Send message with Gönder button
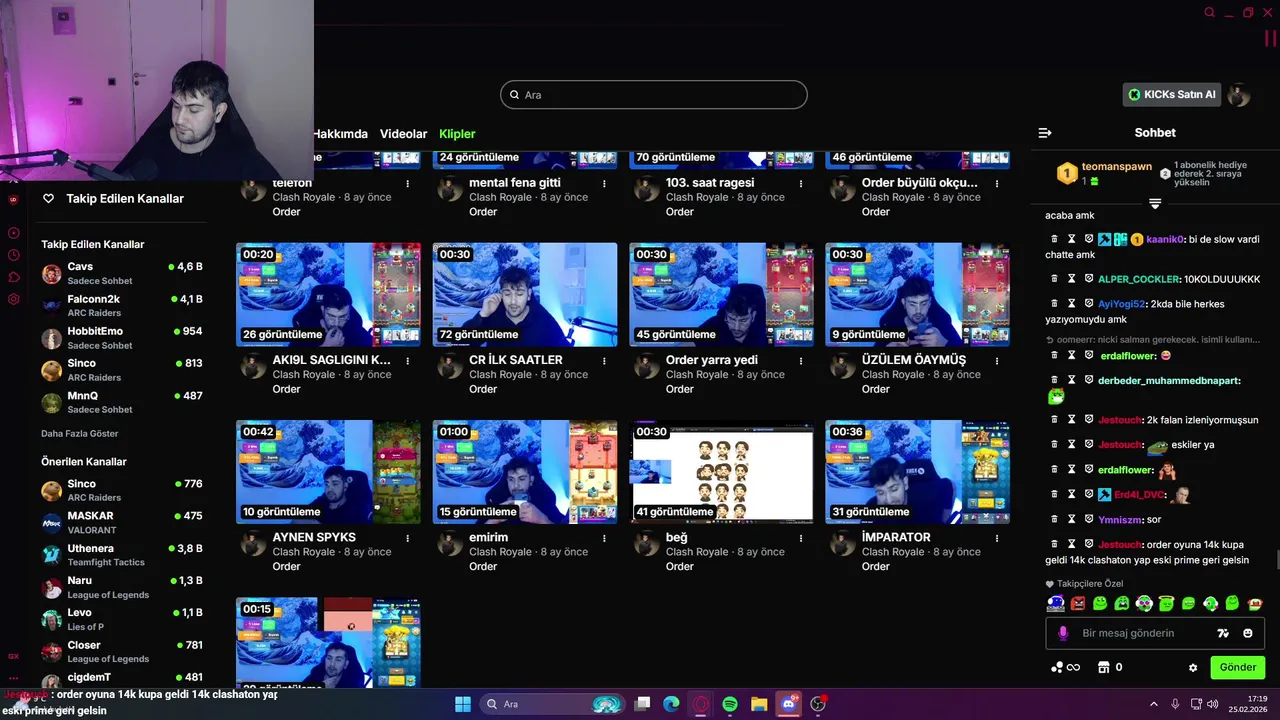The height and width of the screenshot is (720, 1280). click(1237, 667)
